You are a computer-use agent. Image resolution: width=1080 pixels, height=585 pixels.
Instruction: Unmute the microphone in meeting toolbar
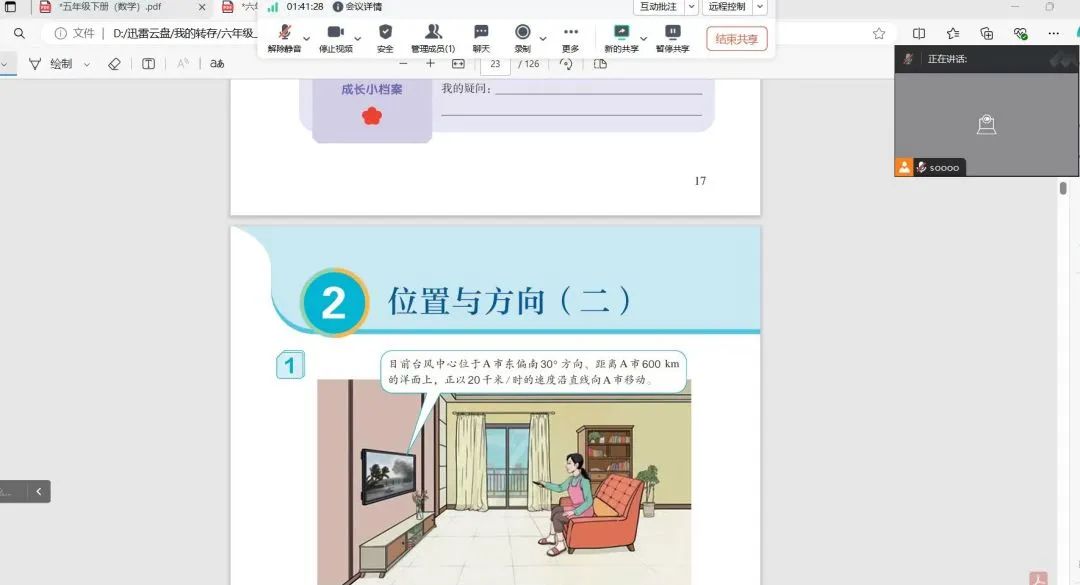pos(284,37)
